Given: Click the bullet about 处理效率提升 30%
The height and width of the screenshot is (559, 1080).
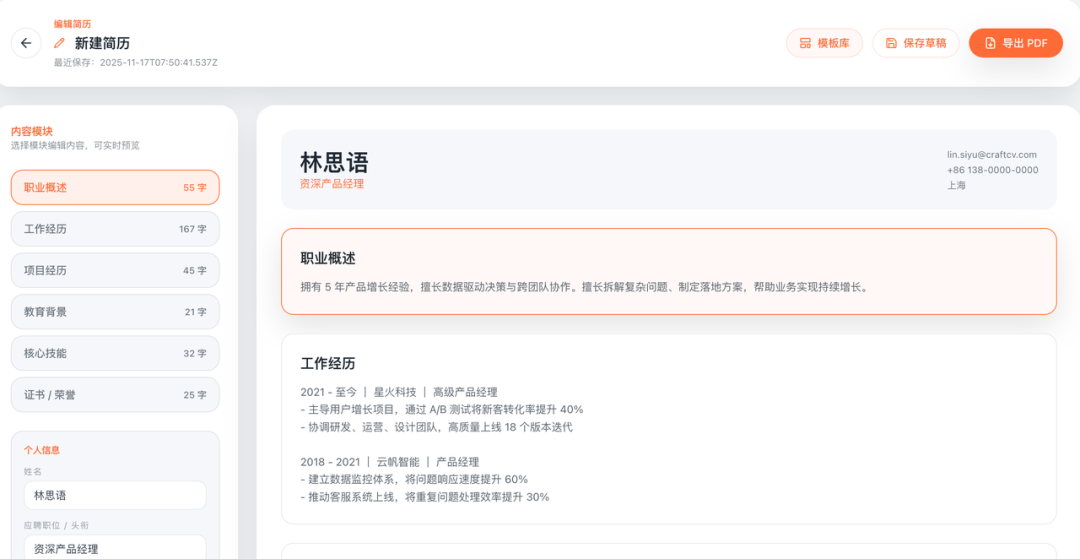Looking at the screenshot, I should 425,497.
